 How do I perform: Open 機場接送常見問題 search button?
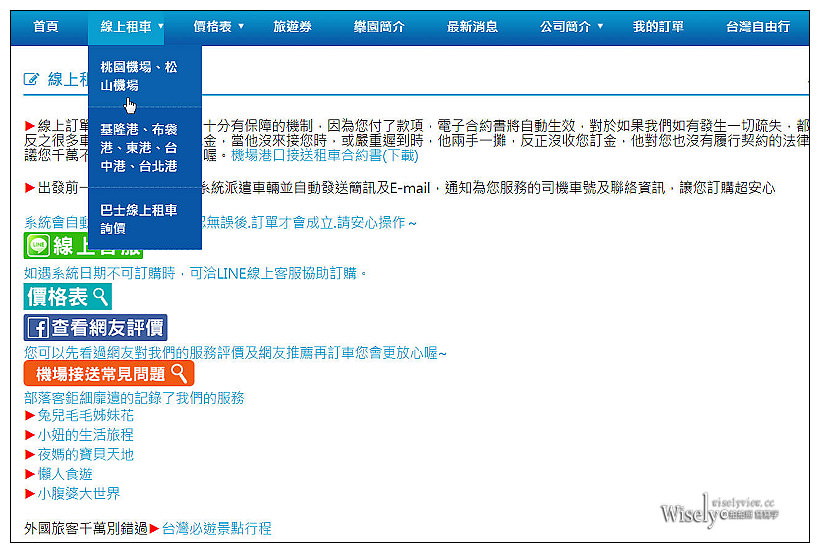click(109, 374)
